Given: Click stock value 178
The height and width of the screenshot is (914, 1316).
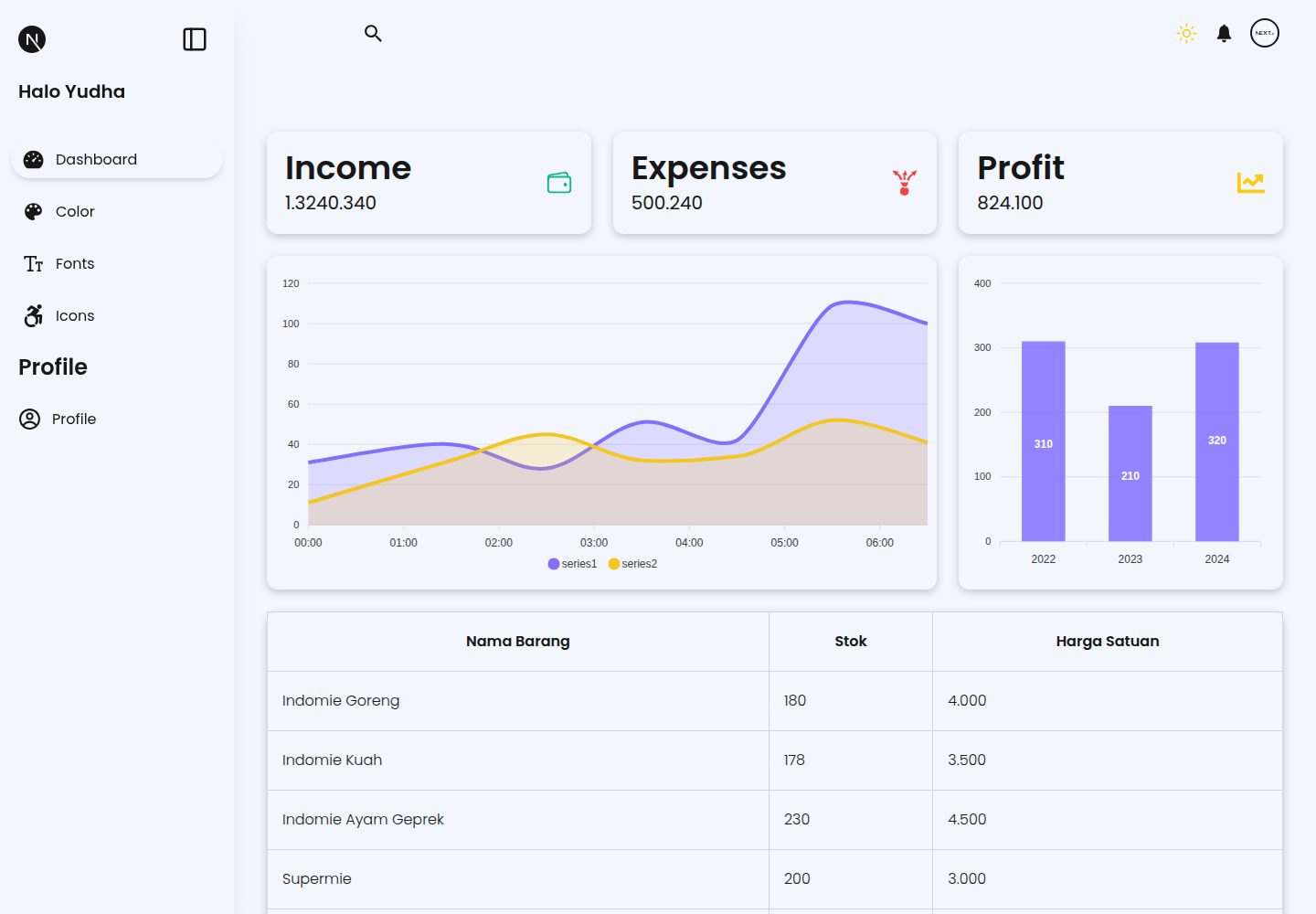Looking at the screenshot, I should 794,760.
